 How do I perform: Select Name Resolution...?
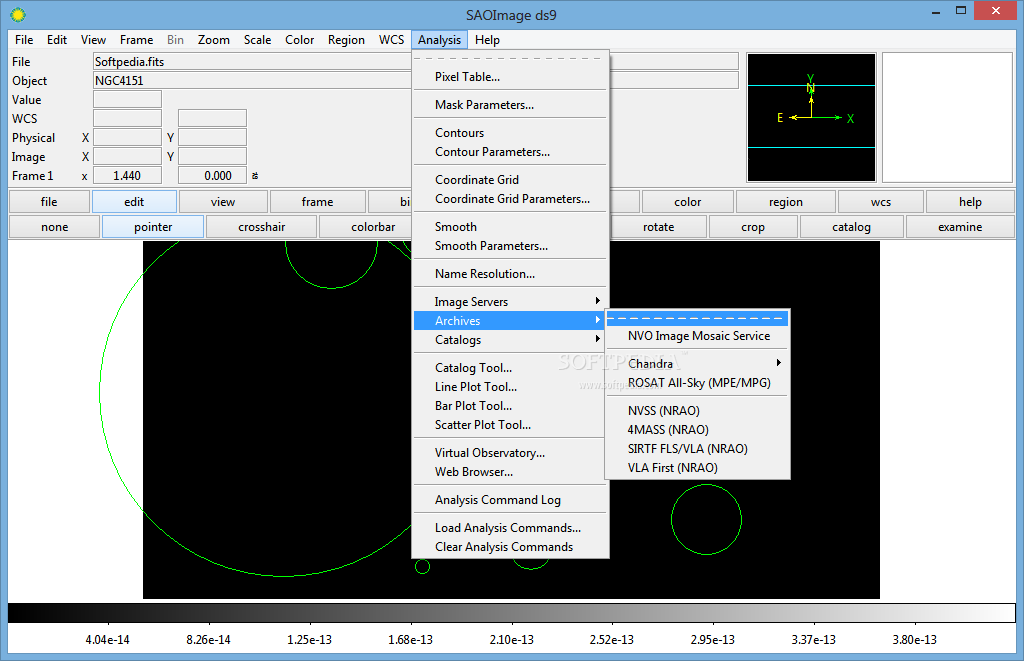pos(511,274)
